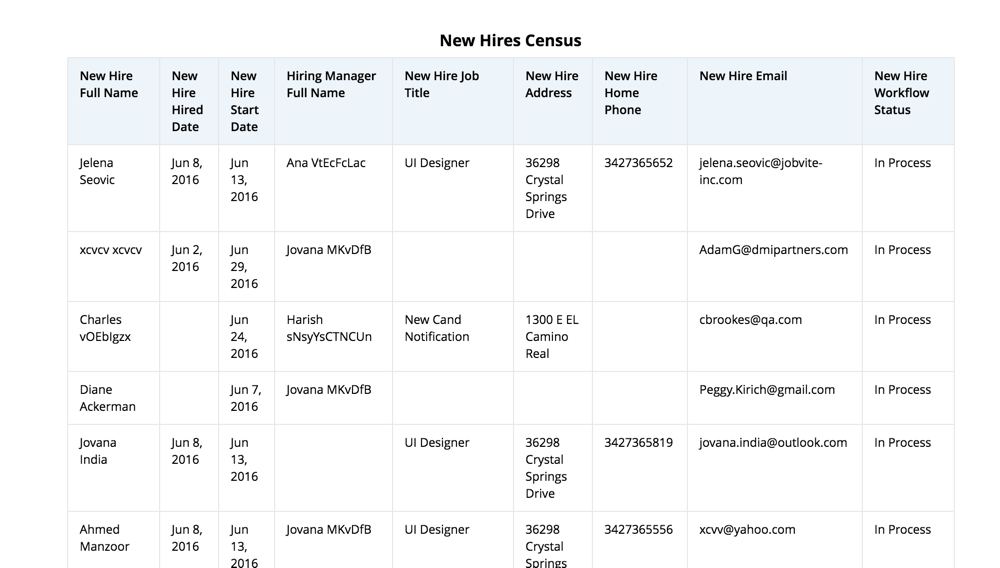Select the cbrookes@qa.com email cell
The height and width of the screenshot is (568, 1000).
750,320
